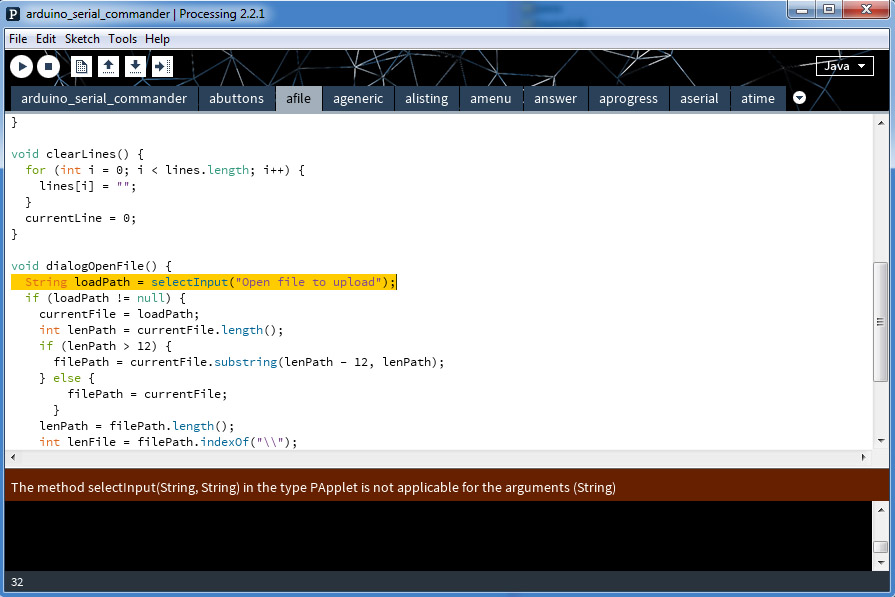Click the 'int lenFile = filePath.indexOf' line

point(168,442)
